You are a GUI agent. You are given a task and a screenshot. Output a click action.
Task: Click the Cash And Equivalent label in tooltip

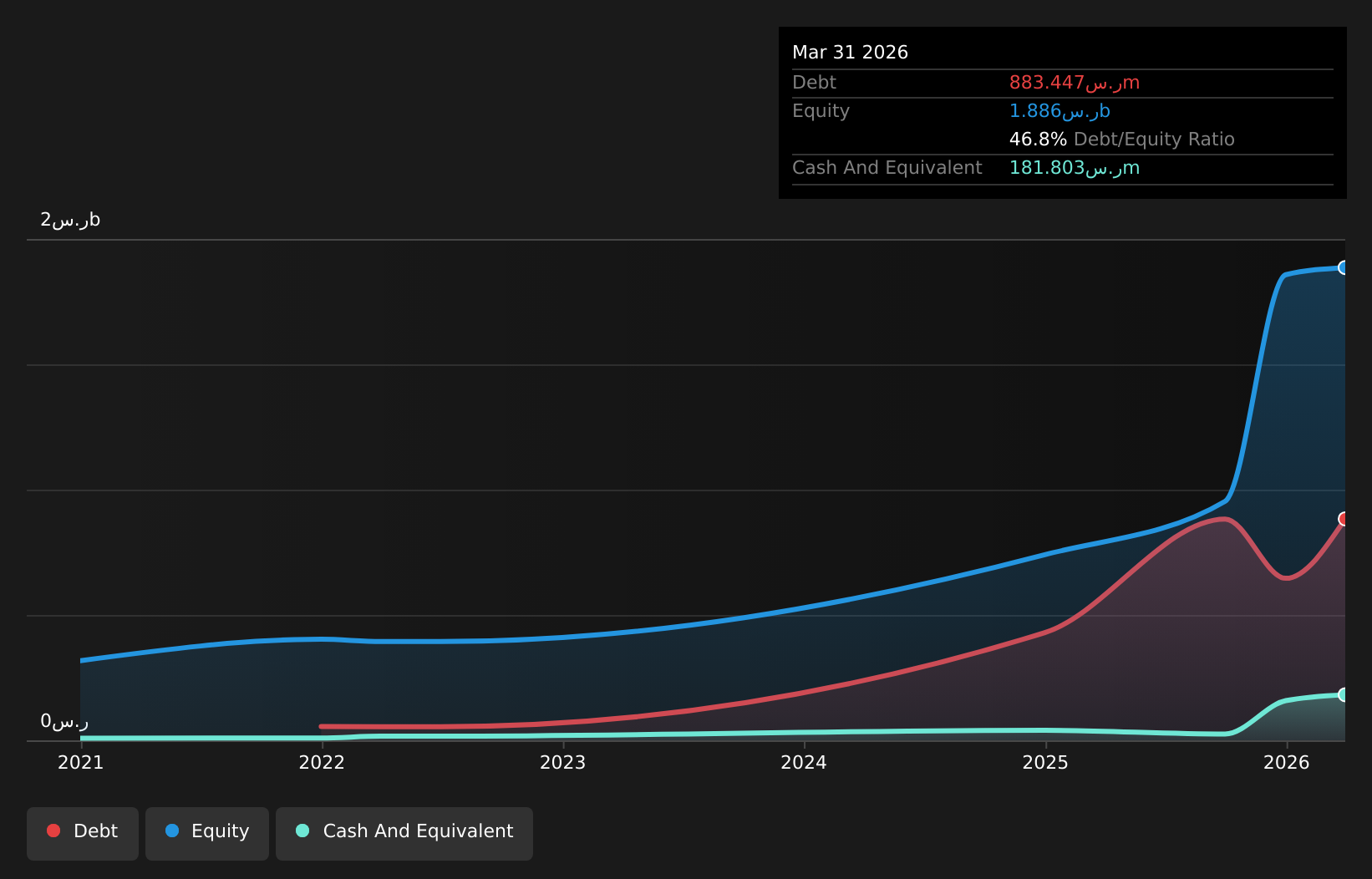click(x=887, y=168)
